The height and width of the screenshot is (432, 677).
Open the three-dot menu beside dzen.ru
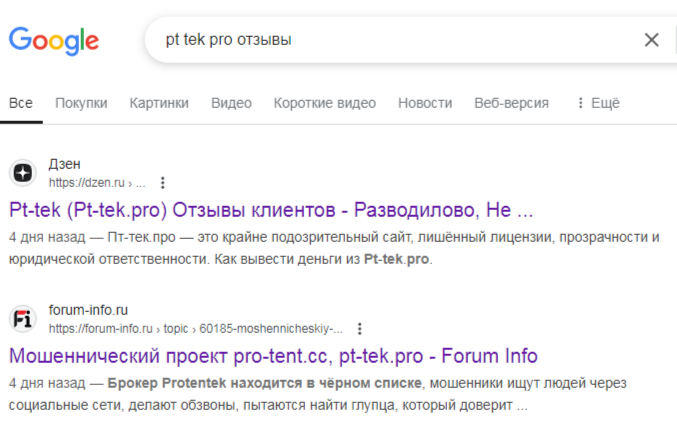tap(163, 183)
